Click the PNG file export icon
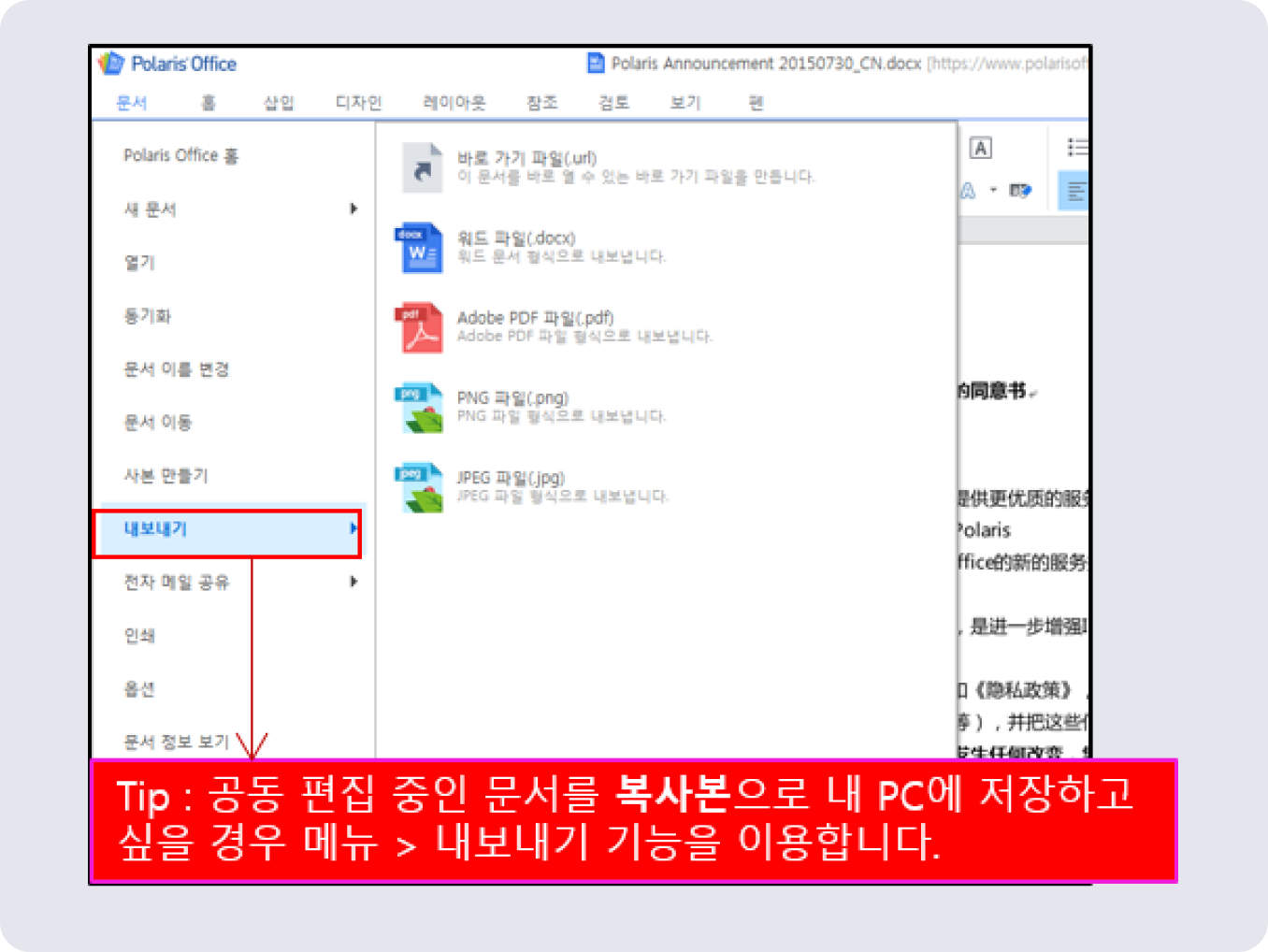This screenshot has height=952, width=1268. pos(419,408)
